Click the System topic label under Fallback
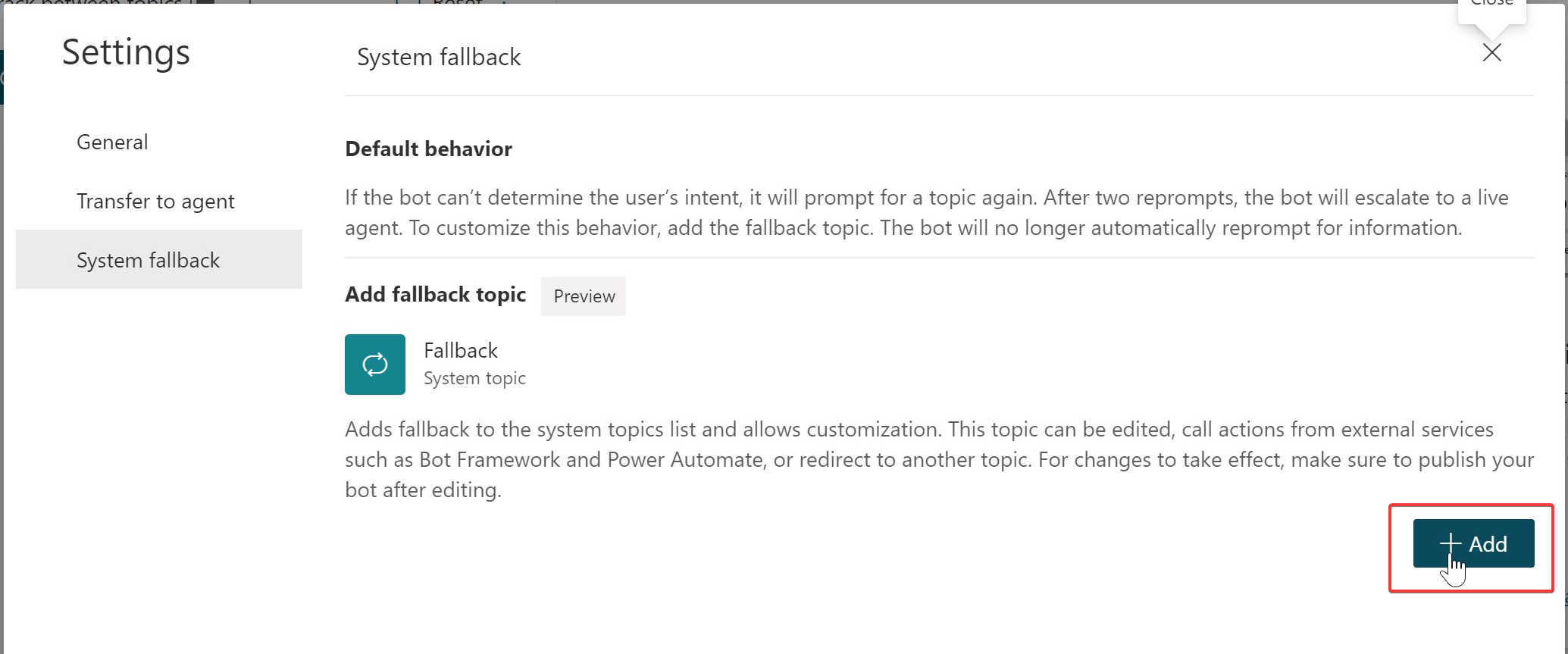Image resolution: width=1568 pixels, height=654 pixels. point(474,377)
